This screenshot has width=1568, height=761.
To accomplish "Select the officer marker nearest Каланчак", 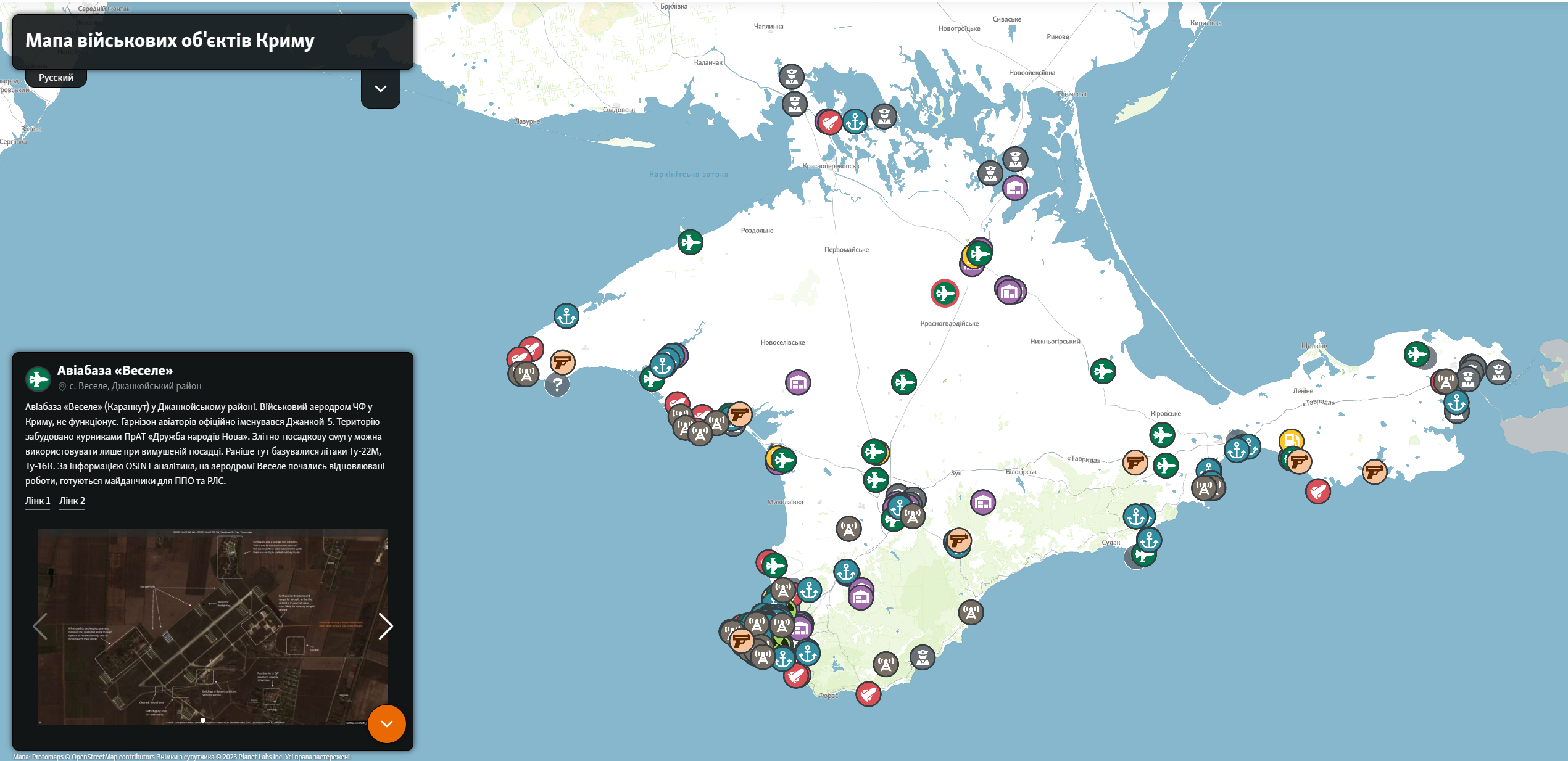I will pos(791,77).
